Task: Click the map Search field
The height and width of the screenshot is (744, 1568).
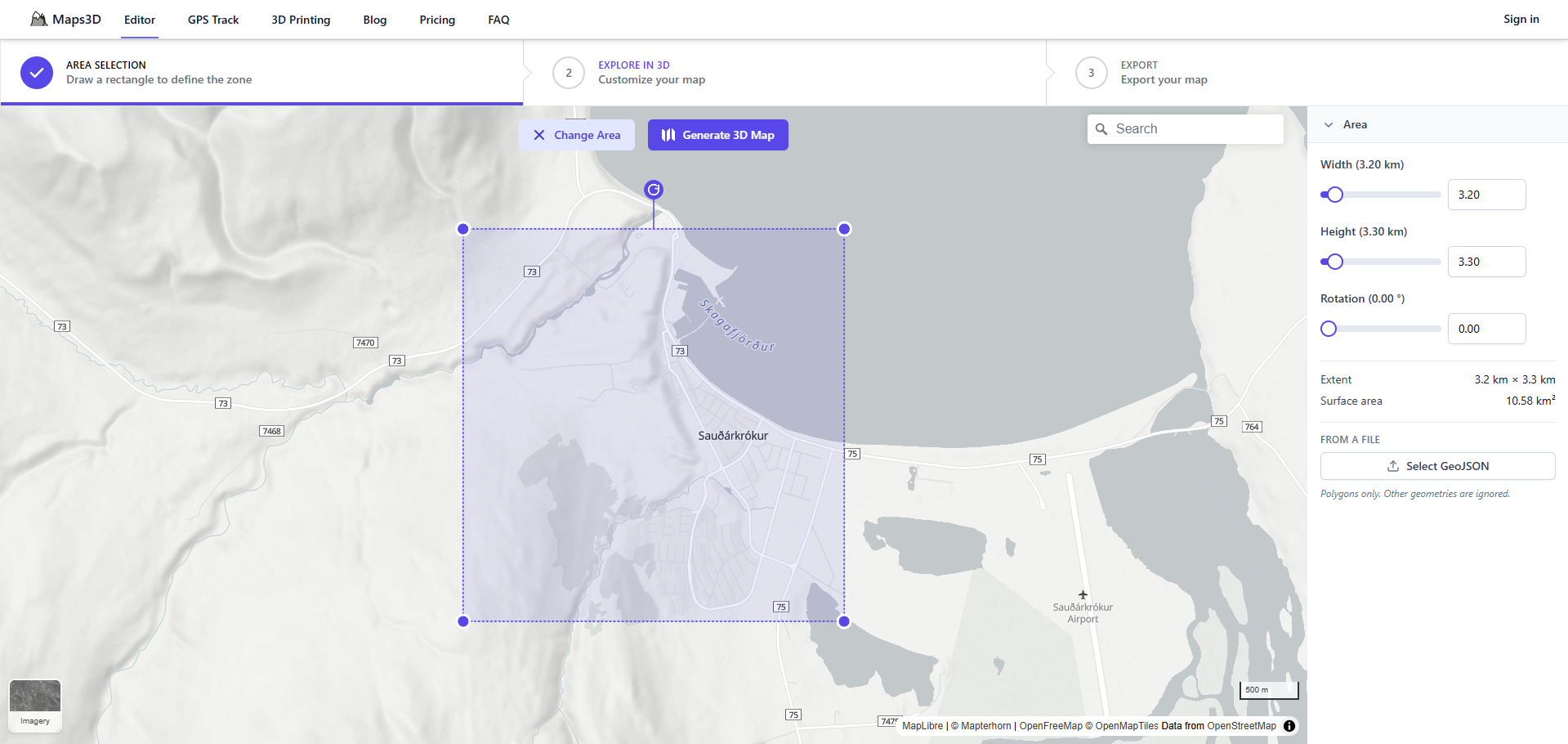Action: point(1186,129)
